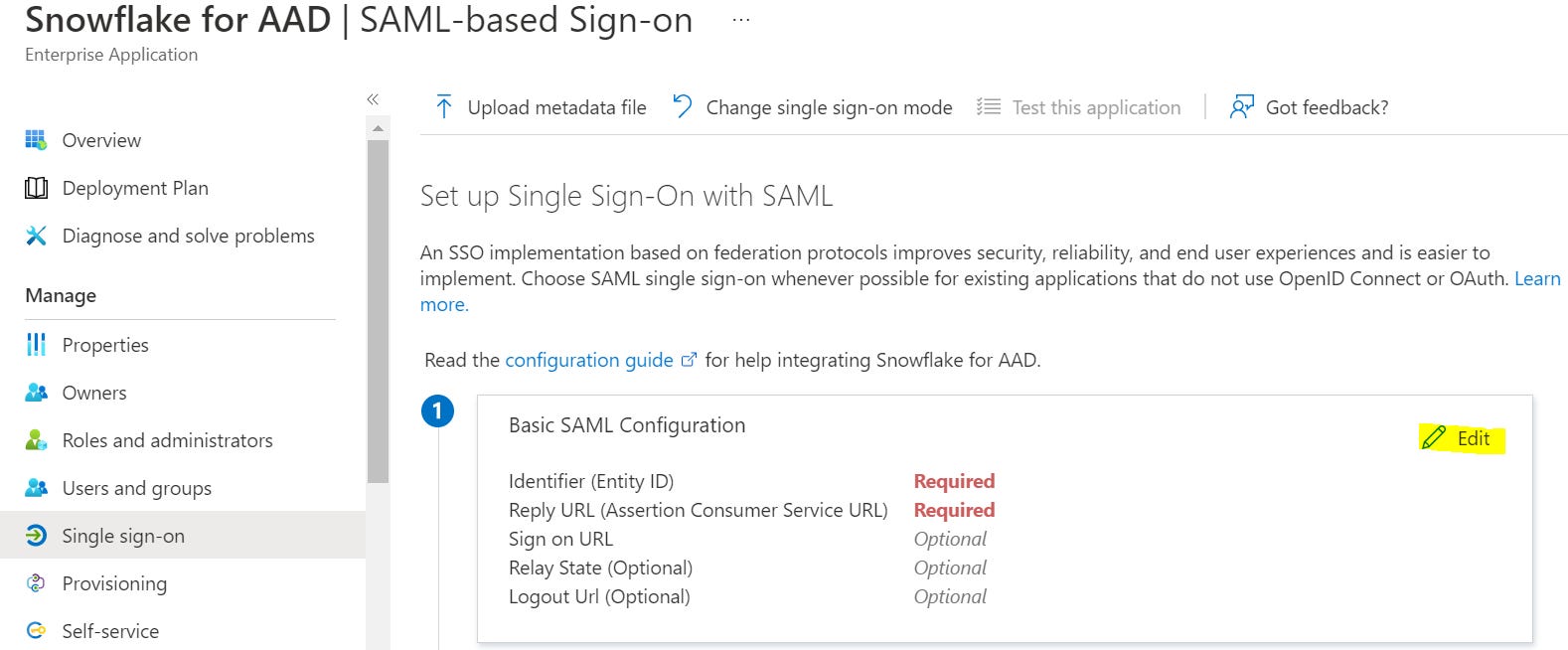The width and height of the screenshot is (1568, 650).
Task: Click Got feedback? button
Action: coord(1310,107)
